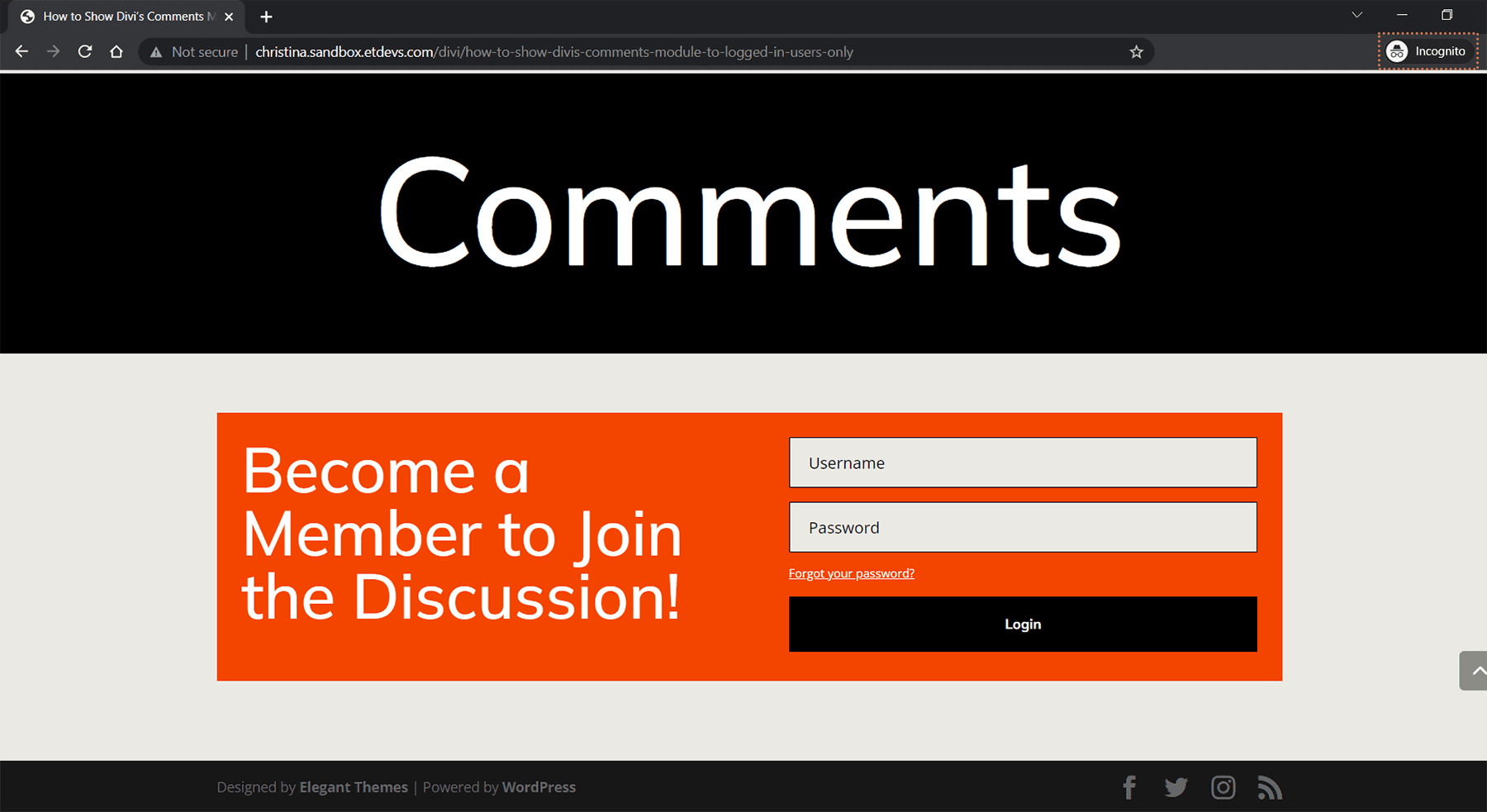Screen dimensions: 1487x812
Task: Open the browser tab list chevron
Action: tap(1356, 15)
